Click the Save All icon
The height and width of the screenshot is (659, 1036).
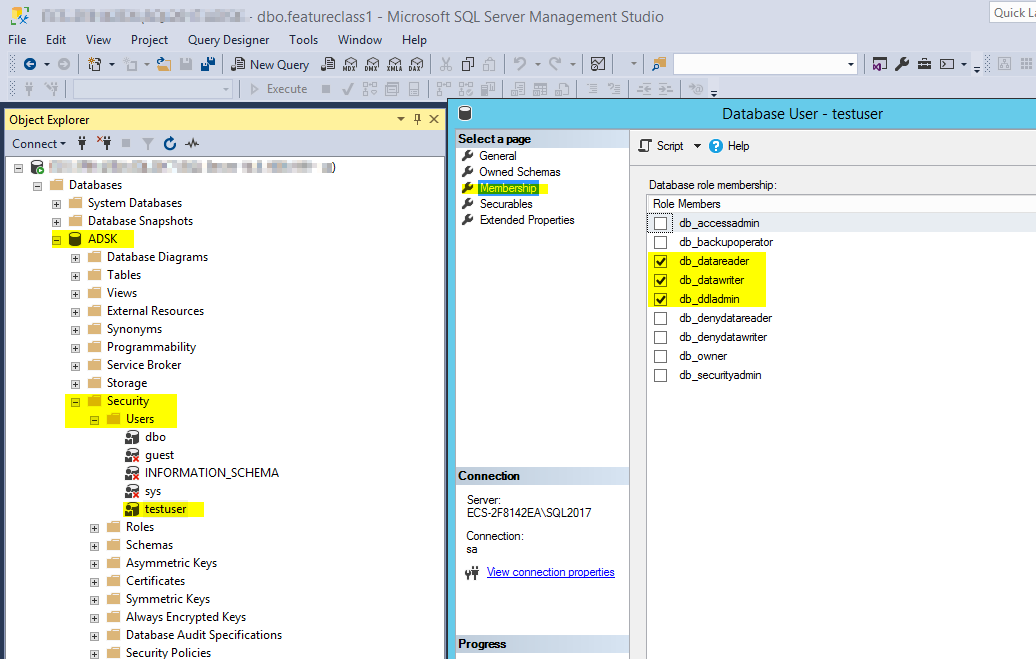(207, 64)
